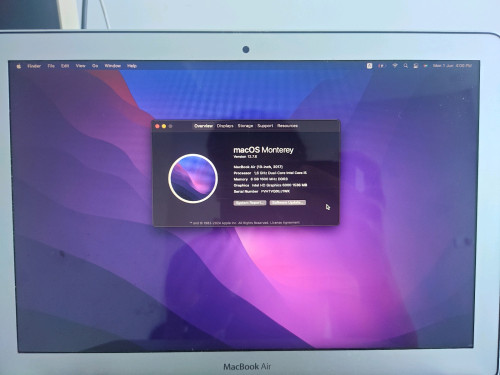Viewport: 500px width, 375px height.
Task: Switch to the Displays tab
Action: point(225,126)
